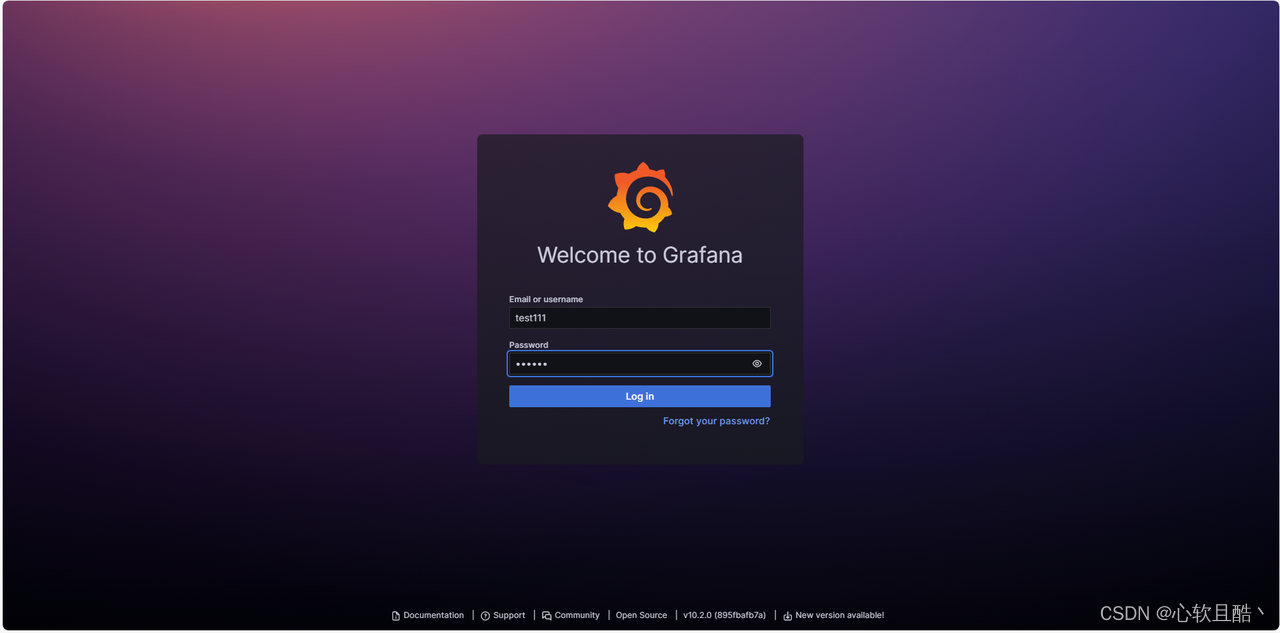Open the Documentation link
Image resolution: width=1280 pixels, height=633 pixels.
click(433, 615)
